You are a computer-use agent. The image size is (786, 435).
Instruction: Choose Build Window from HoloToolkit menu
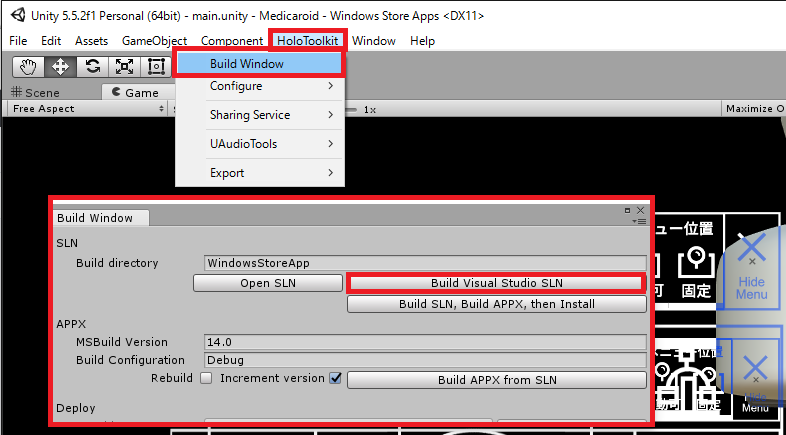click(260, 64)
